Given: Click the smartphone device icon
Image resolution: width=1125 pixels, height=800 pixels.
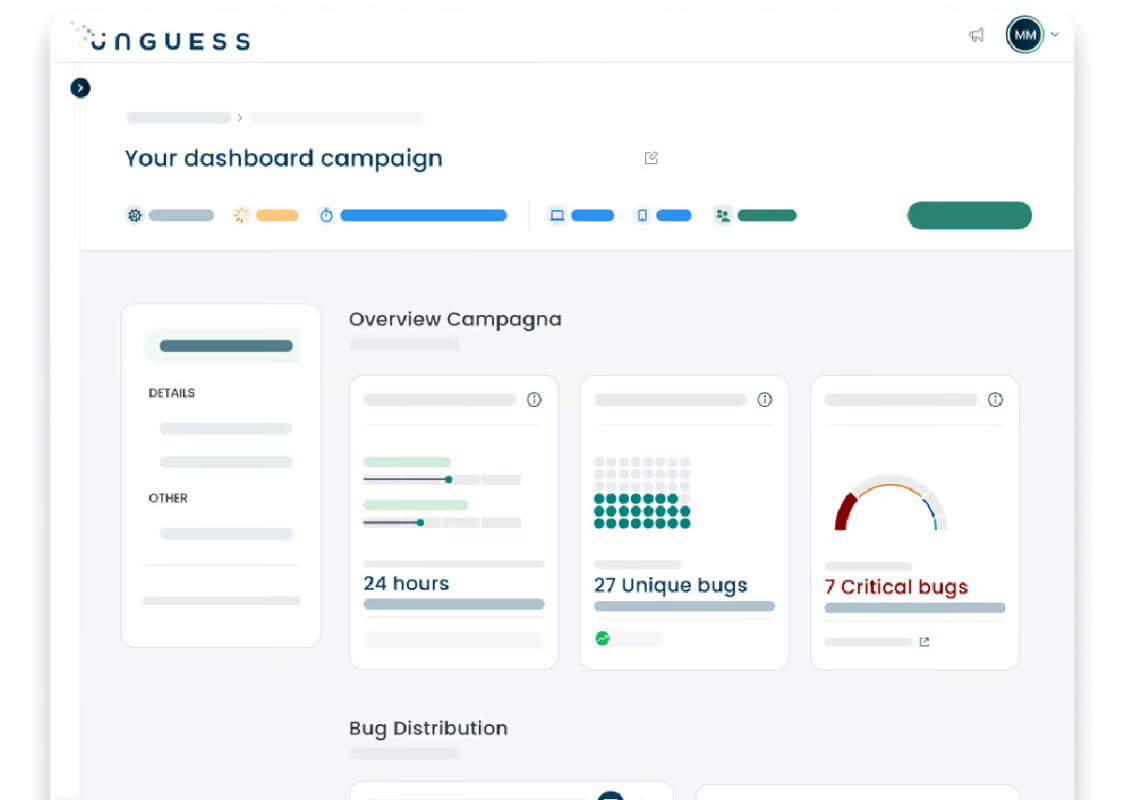Looking at the screenshot, I should pyautogui.click(x=642, y=215).
